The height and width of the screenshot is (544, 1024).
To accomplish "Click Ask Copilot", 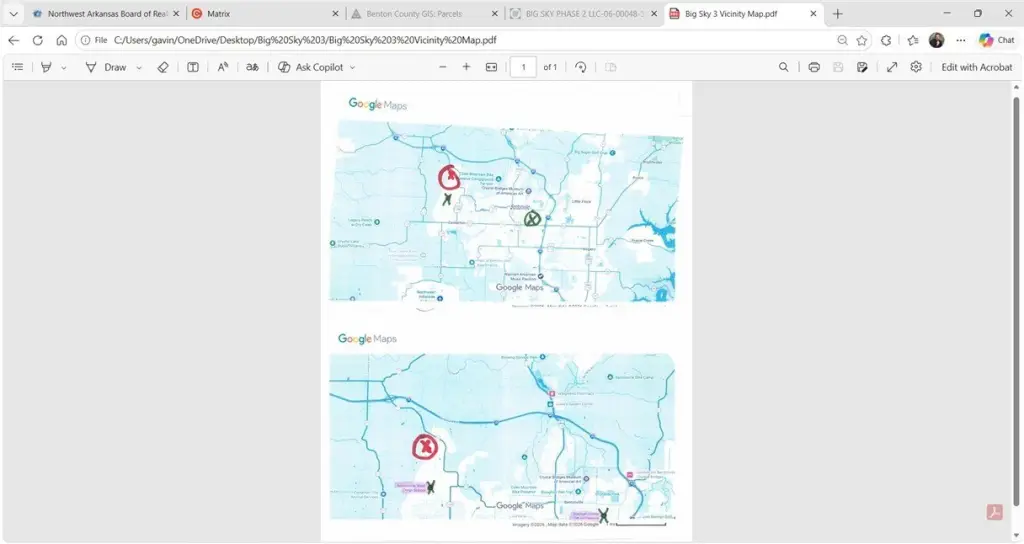I will tap(311, 67).
